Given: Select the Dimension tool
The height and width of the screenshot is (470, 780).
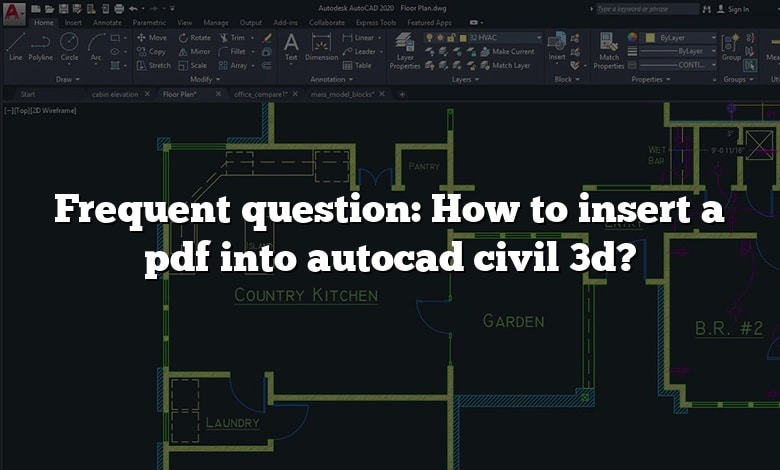Looking at the screenshot, I should [x=321, y=47].
